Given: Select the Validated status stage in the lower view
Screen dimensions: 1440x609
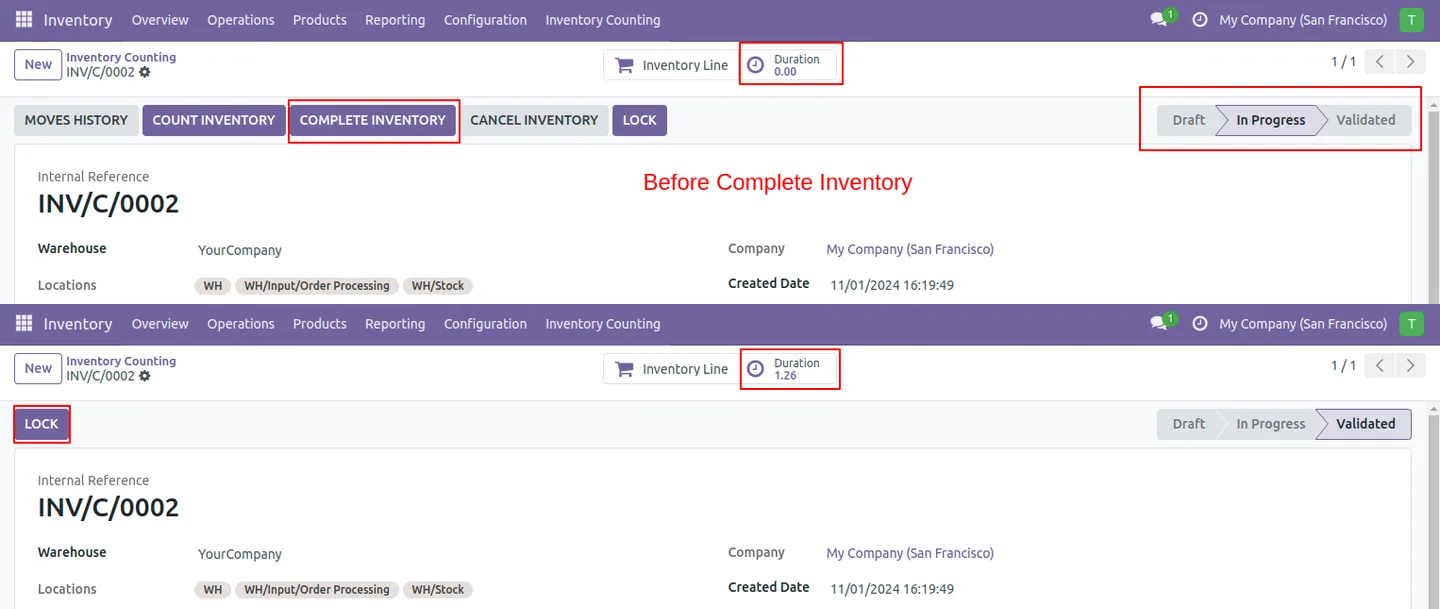Looking at the screenshot, I should coord(1366,424).
